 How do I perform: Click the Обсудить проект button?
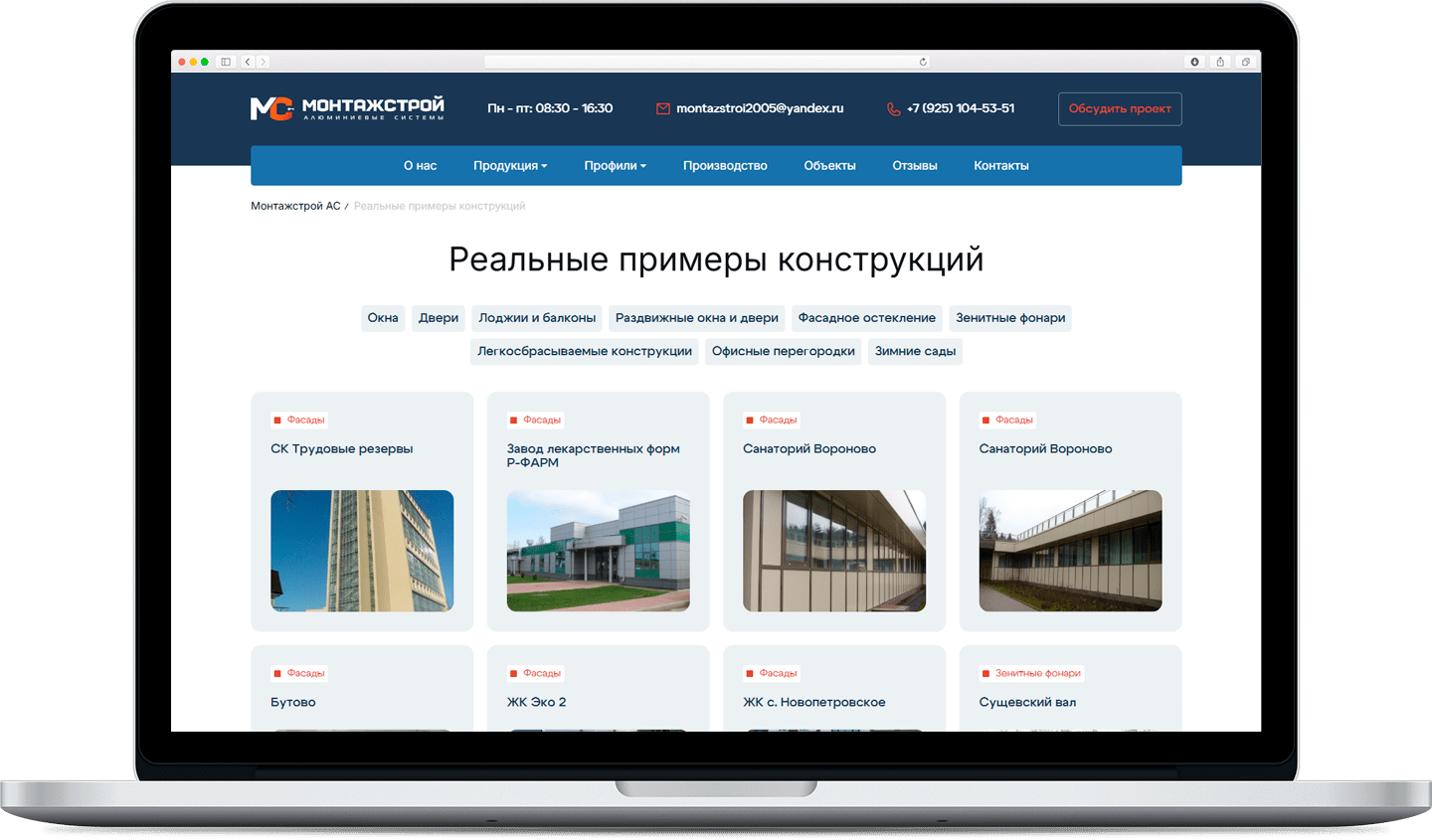pos(1120,108)
